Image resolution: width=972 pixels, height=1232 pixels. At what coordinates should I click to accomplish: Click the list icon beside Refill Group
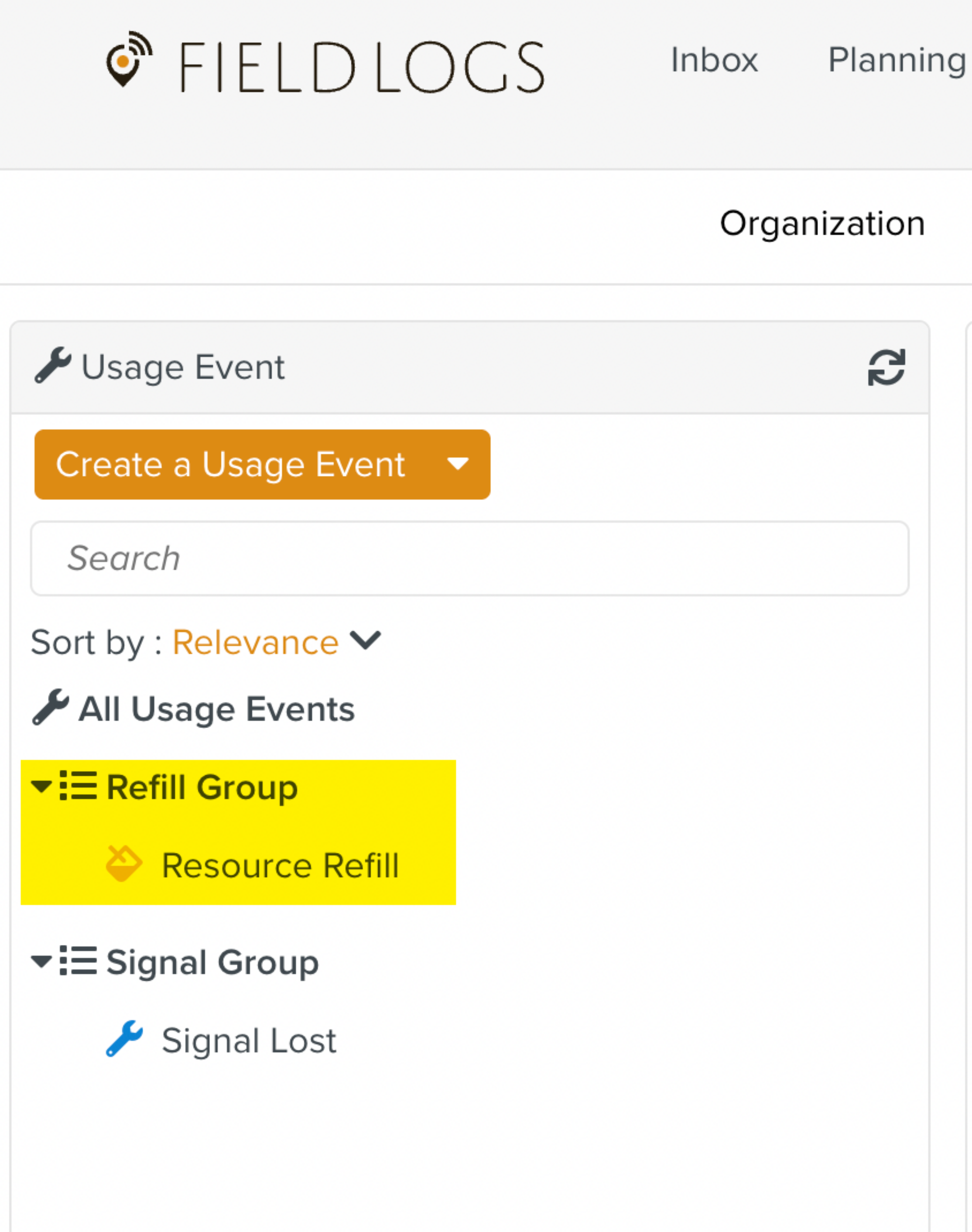click(78, 787)
